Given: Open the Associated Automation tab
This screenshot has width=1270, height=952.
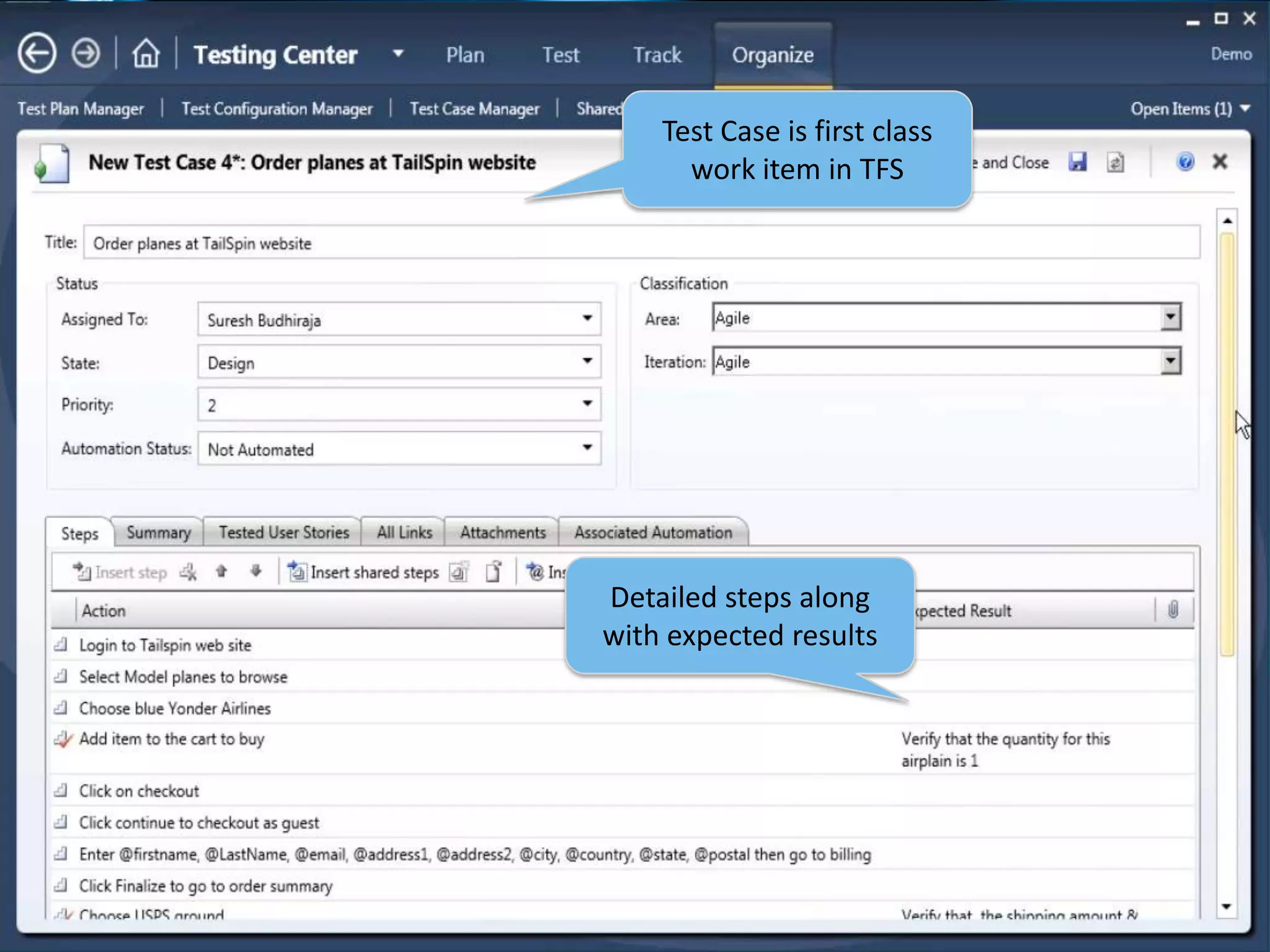Looking at the screenshot, I should pyautogui.click(x=653, y=532).
